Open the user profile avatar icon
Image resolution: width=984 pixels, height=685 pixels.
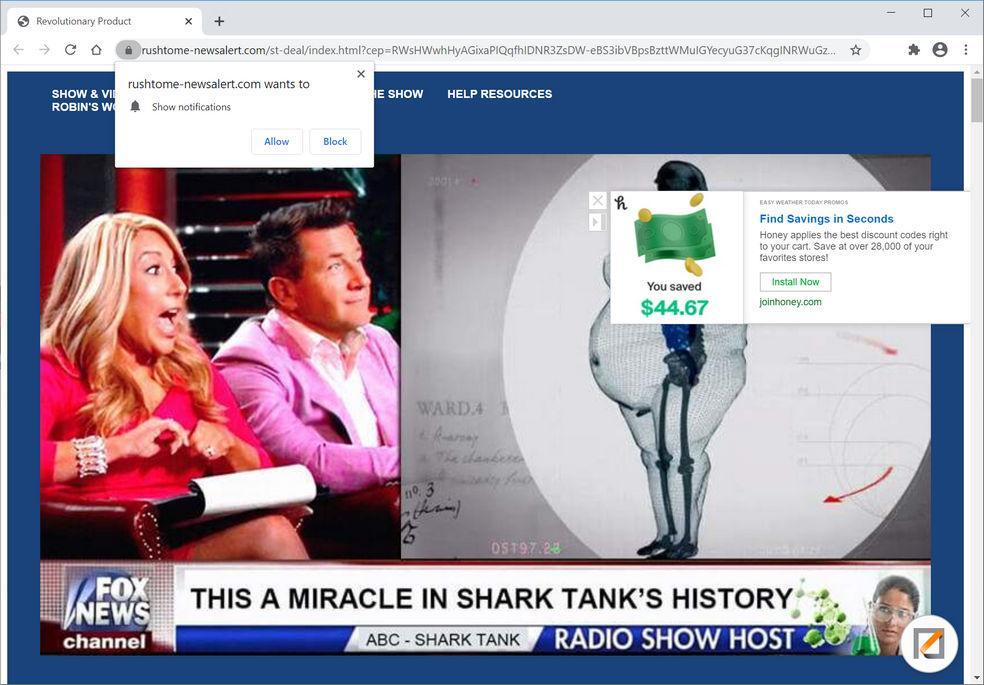tap(939, 50)
